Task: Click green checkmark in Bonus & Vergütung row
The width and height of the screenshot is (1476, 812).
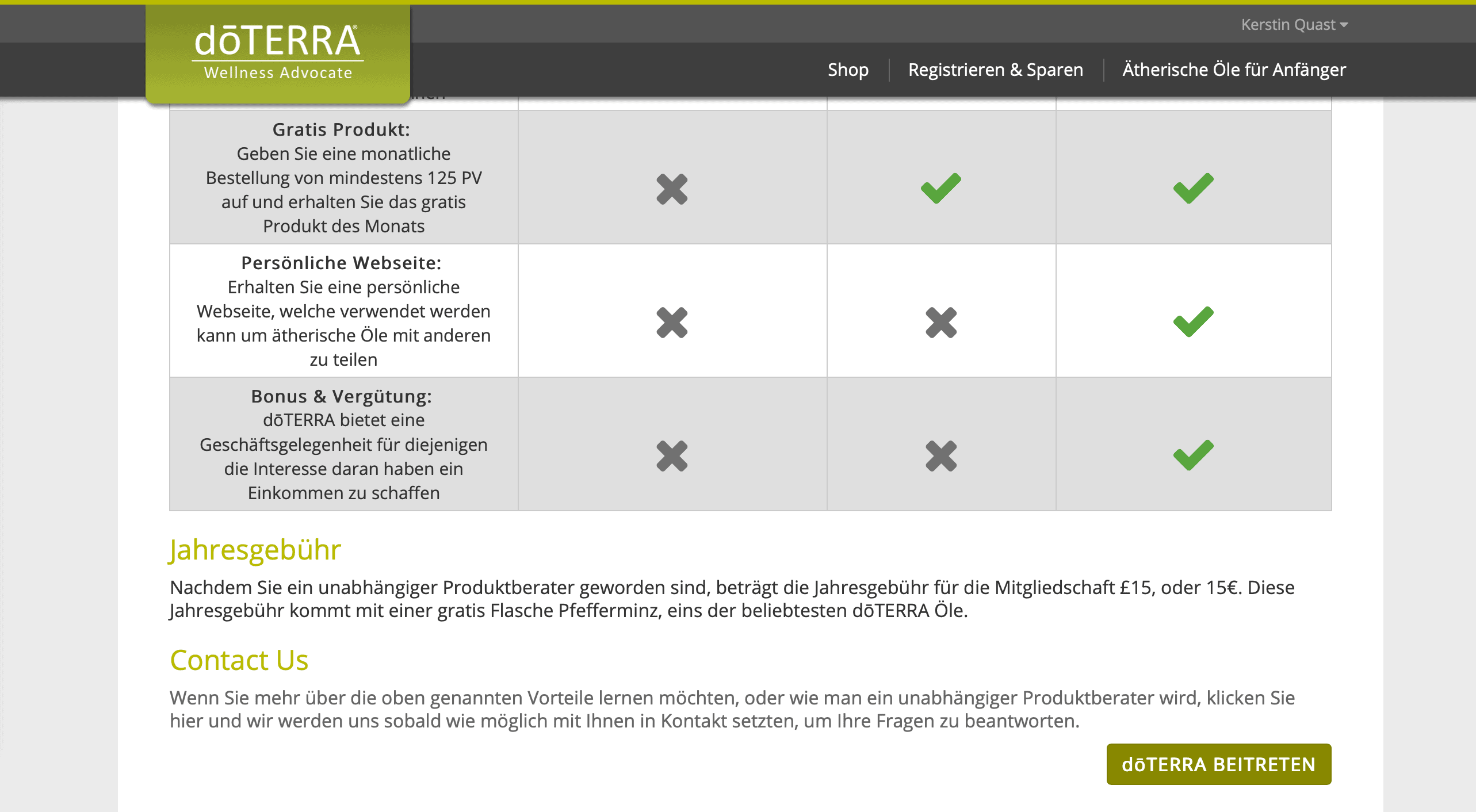Action: click(1194, 455)
